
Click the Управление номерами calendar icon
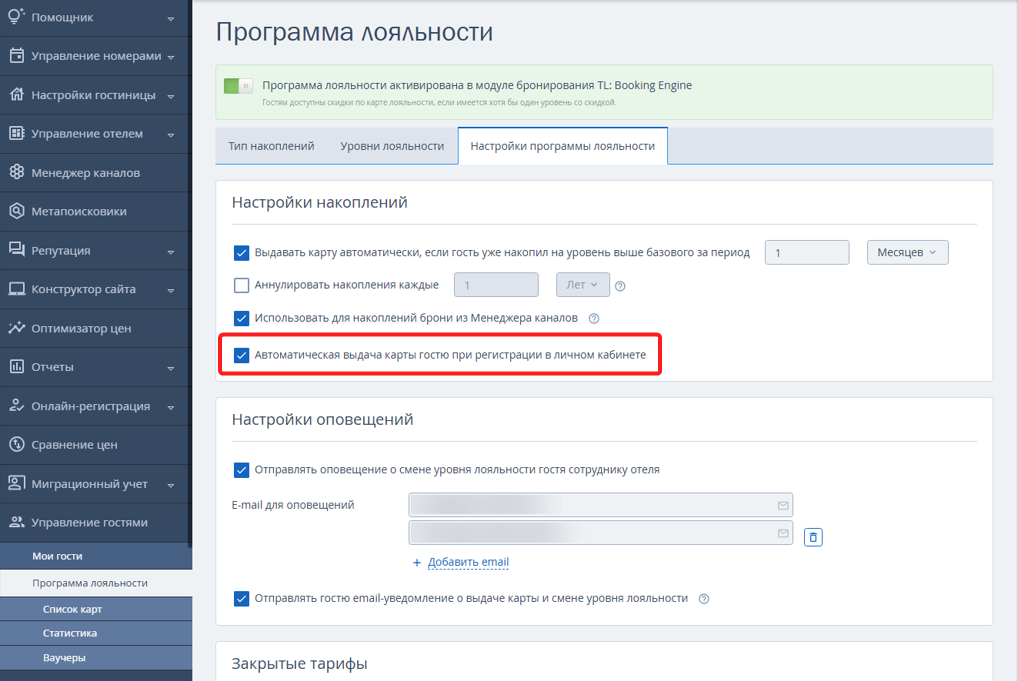[x=16, y=56]
